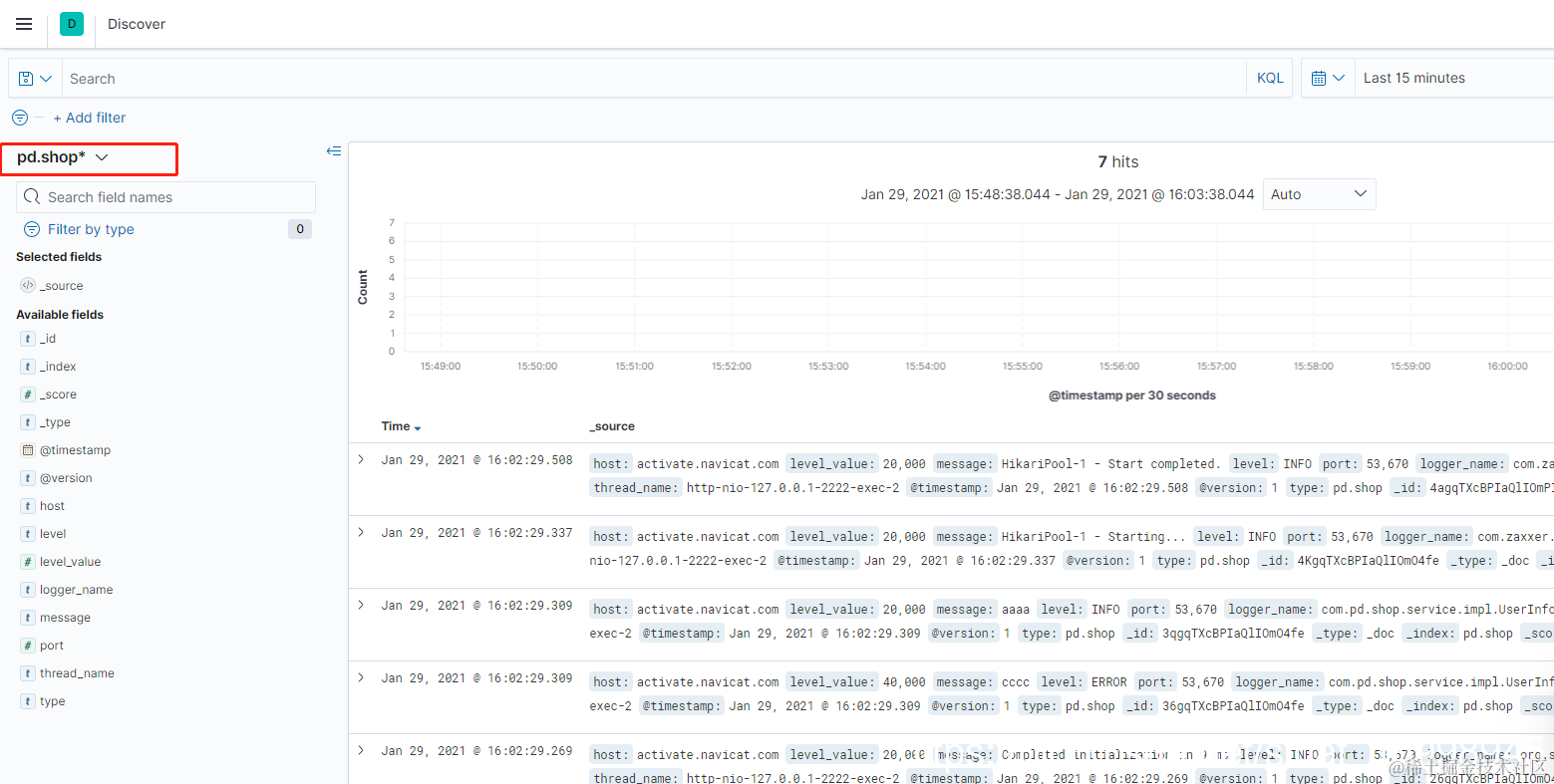Viewport: 1554px width, 784px height.
Task: Focus the KQL Search query bar
Action: click(x=653, y=78)
